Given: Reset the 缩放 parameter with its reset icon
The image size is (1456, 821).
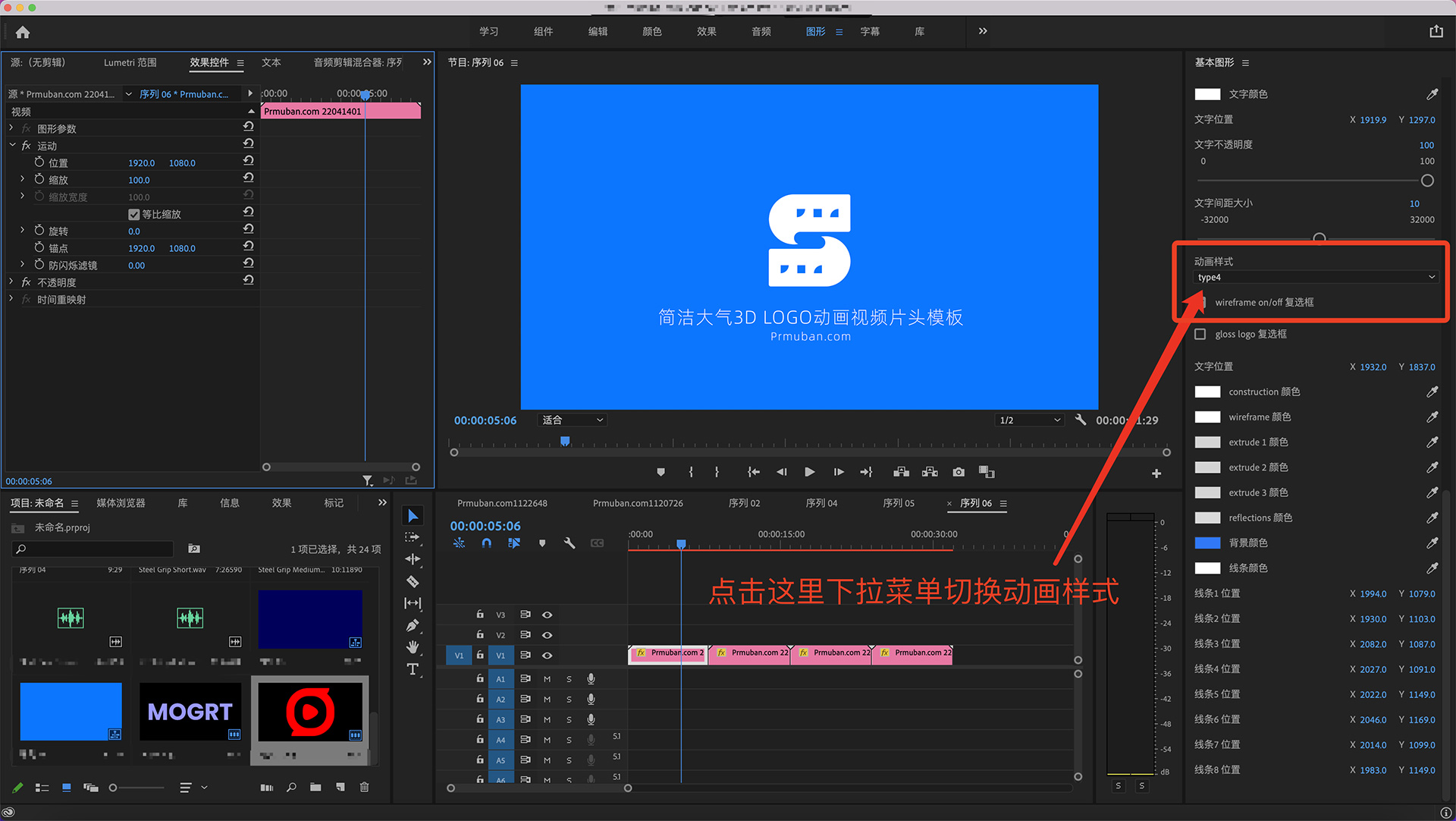Looking at the screenshot, I should click(x=248, y=178).
